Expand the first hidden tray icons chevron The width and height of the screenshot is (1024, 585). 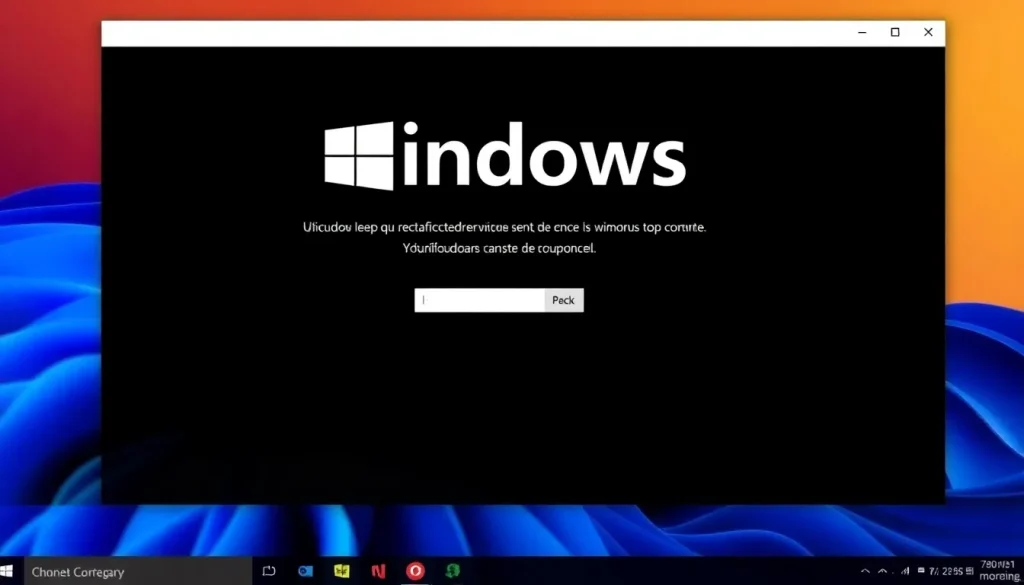point(865,571)
